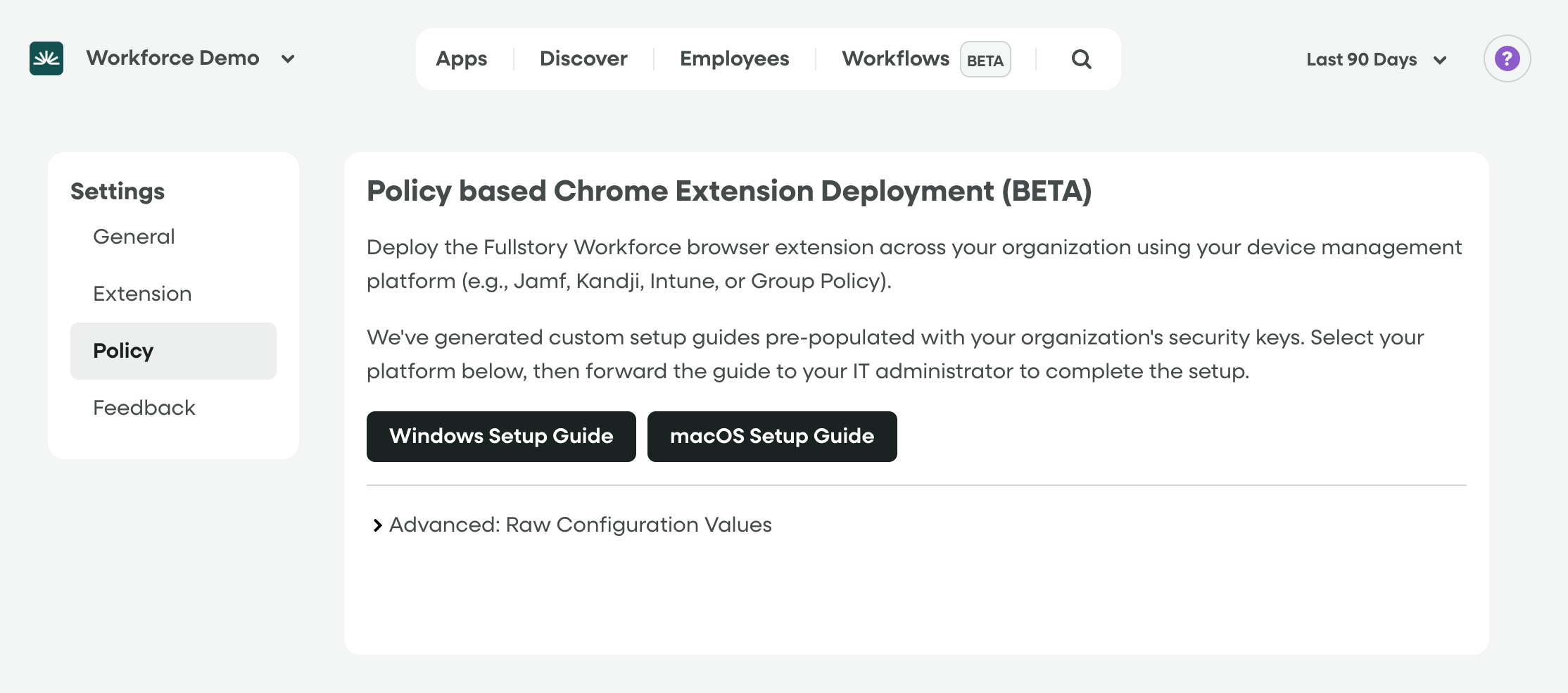Select the Policy settings section
1568x693 pixels.
(123, 351)
